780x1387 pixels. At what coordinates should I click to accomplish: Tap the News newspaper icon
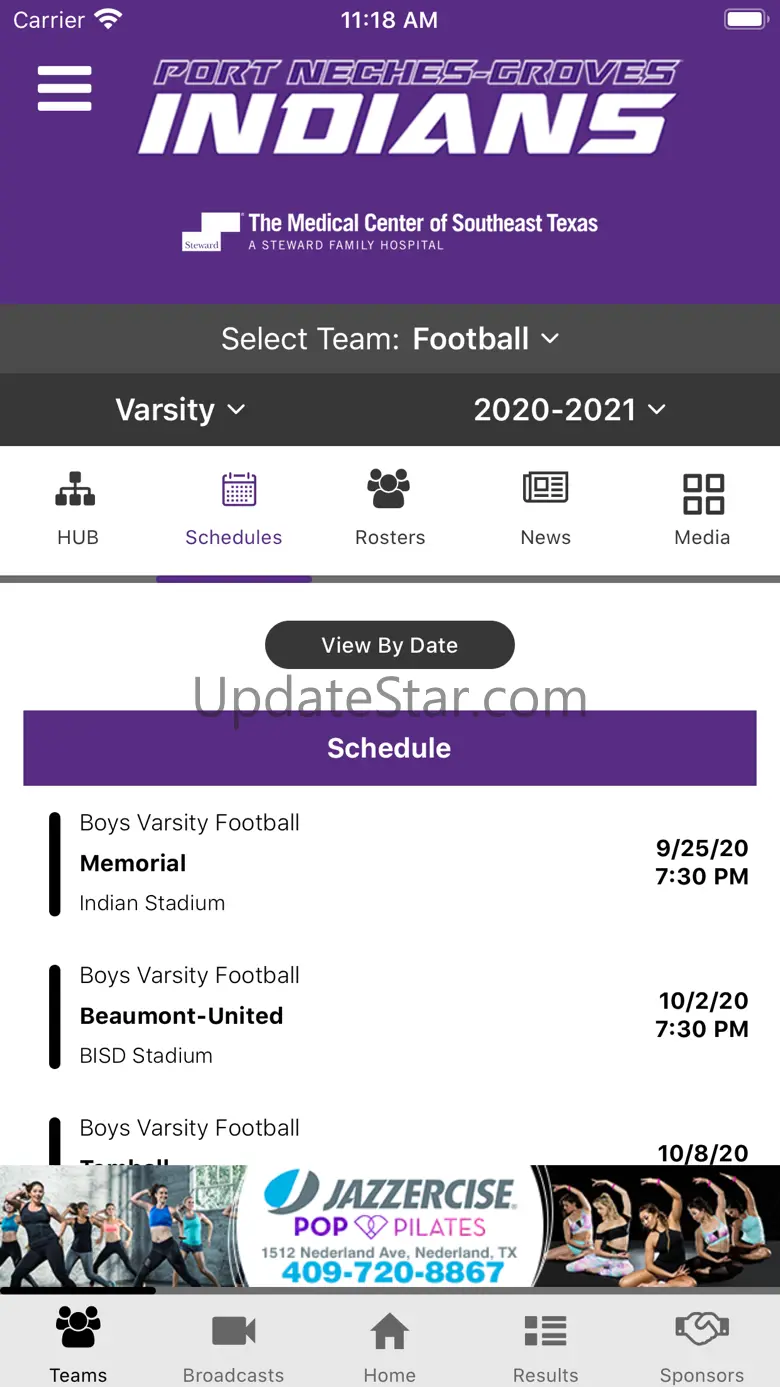coord(545,489)
